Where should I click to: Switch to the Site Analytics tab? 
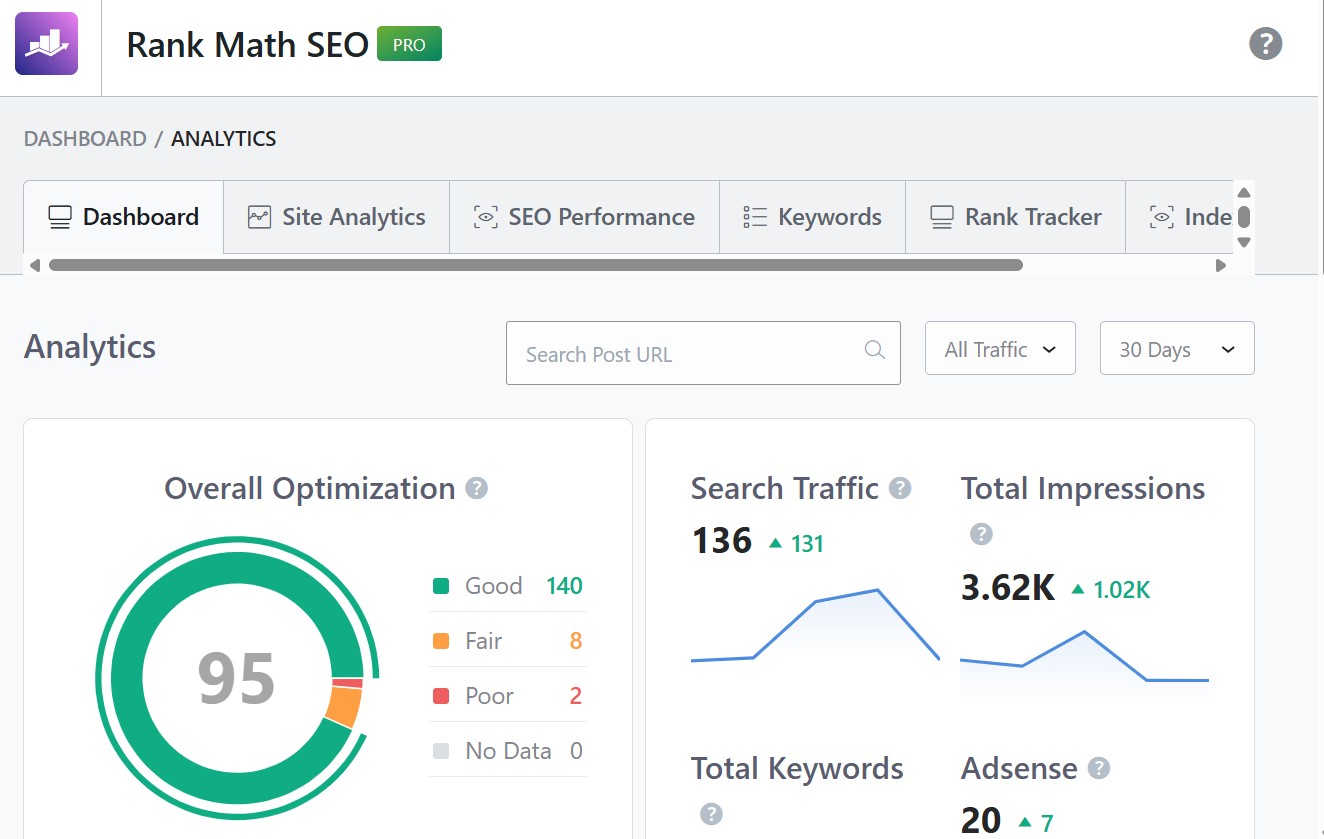tap(337, 217)
